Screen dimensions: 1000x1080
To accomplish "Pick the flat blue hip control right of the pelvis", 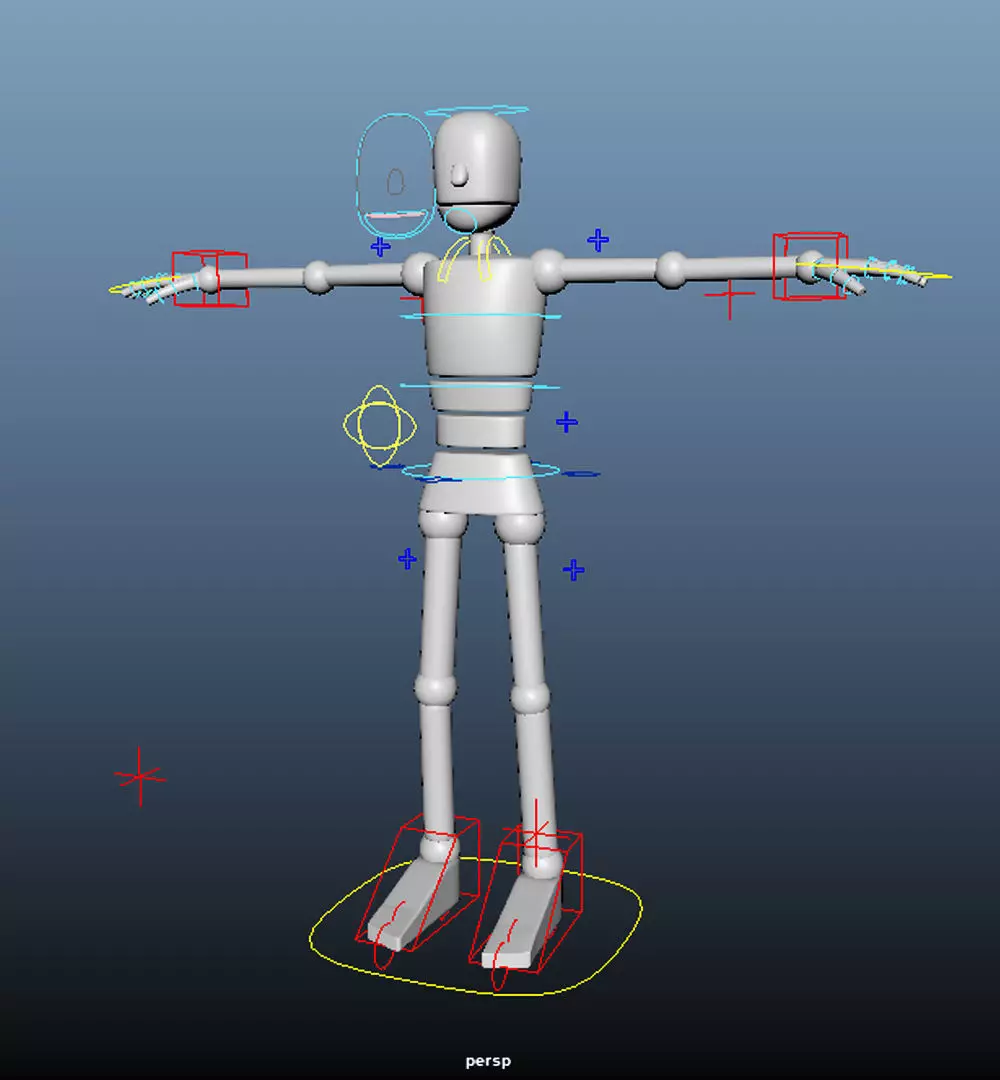I will coord(582,474).
